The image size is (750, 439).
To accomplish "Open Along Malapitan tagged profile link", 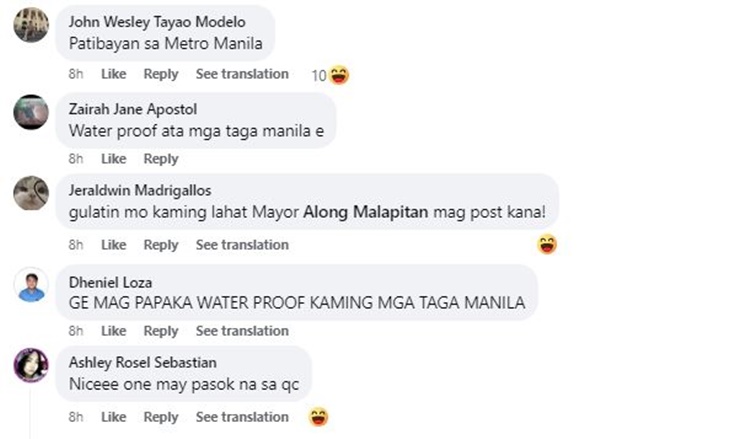I will 365,212.
